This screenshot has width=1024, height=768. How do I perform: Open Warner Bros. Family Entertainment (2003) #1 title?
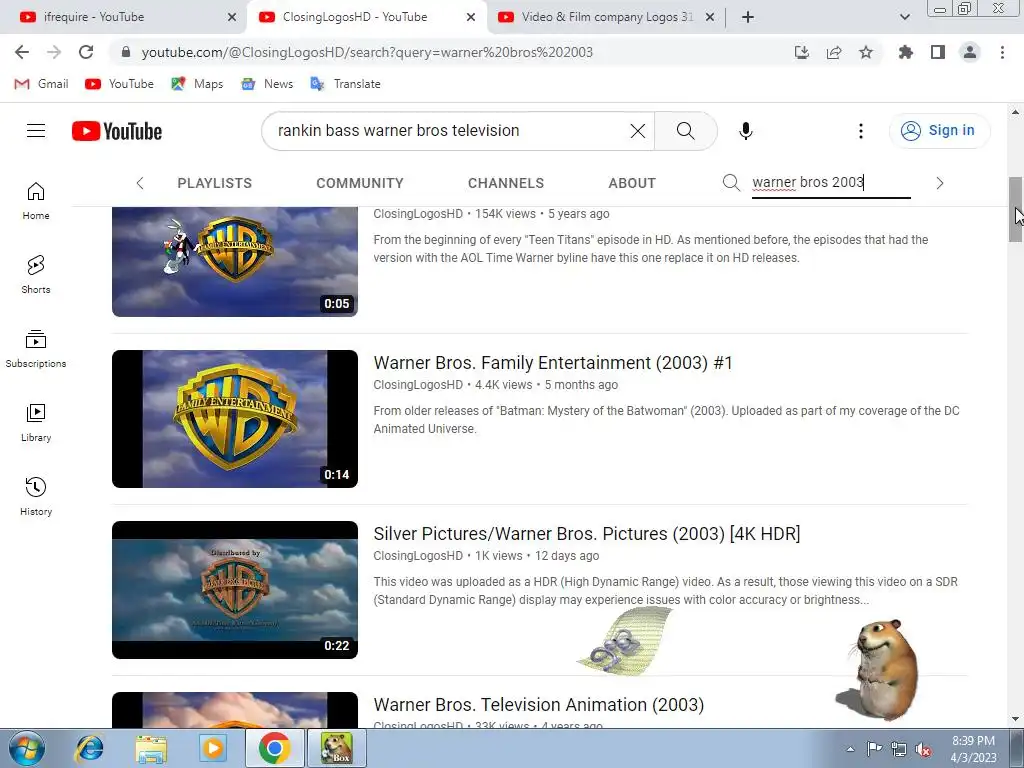coord(553,363)
